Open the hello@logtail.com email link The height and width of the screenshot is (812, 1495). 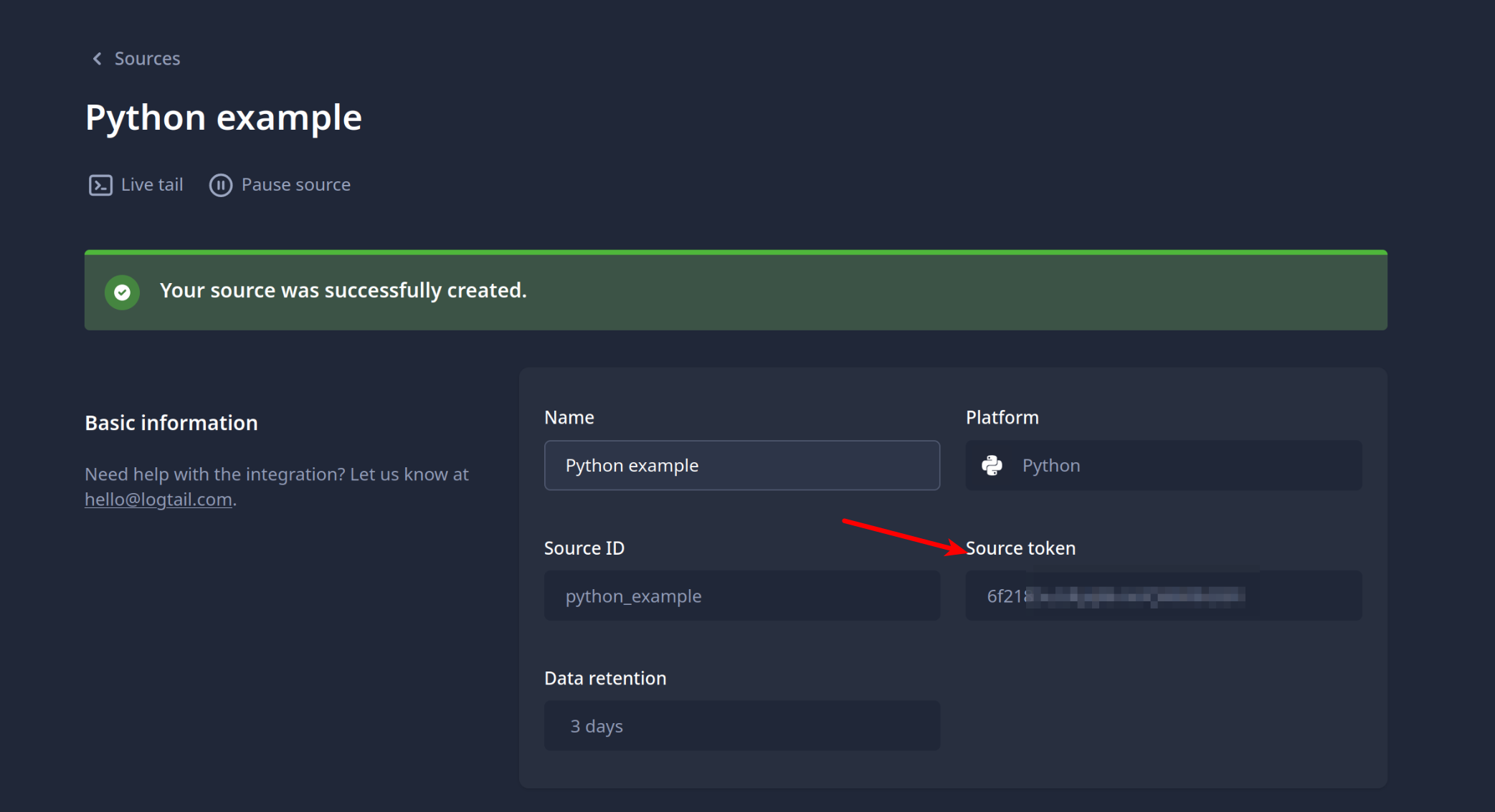pos(158,499)
